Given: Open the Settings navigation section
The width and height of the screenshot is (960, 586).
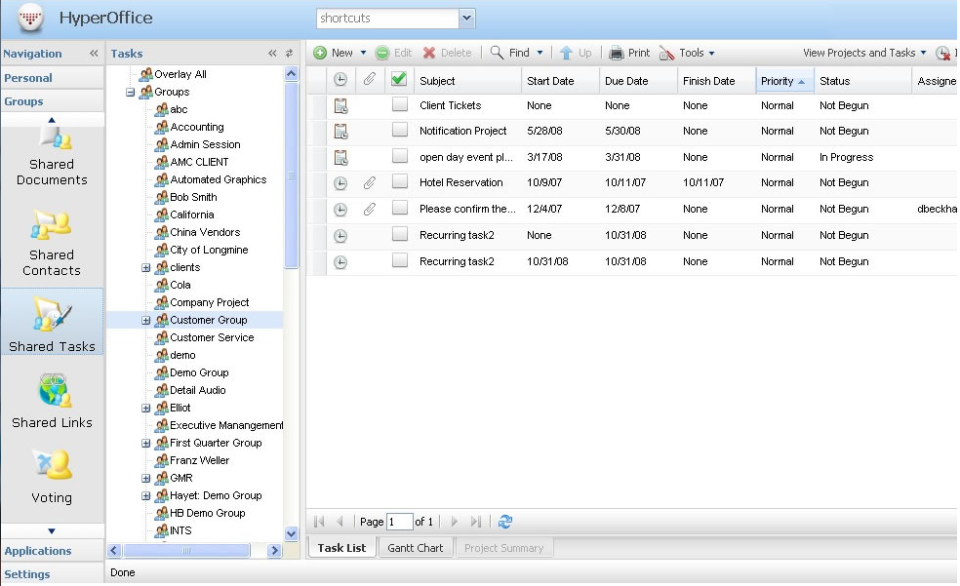Looking at the screenshot, I should pos(52,574).
